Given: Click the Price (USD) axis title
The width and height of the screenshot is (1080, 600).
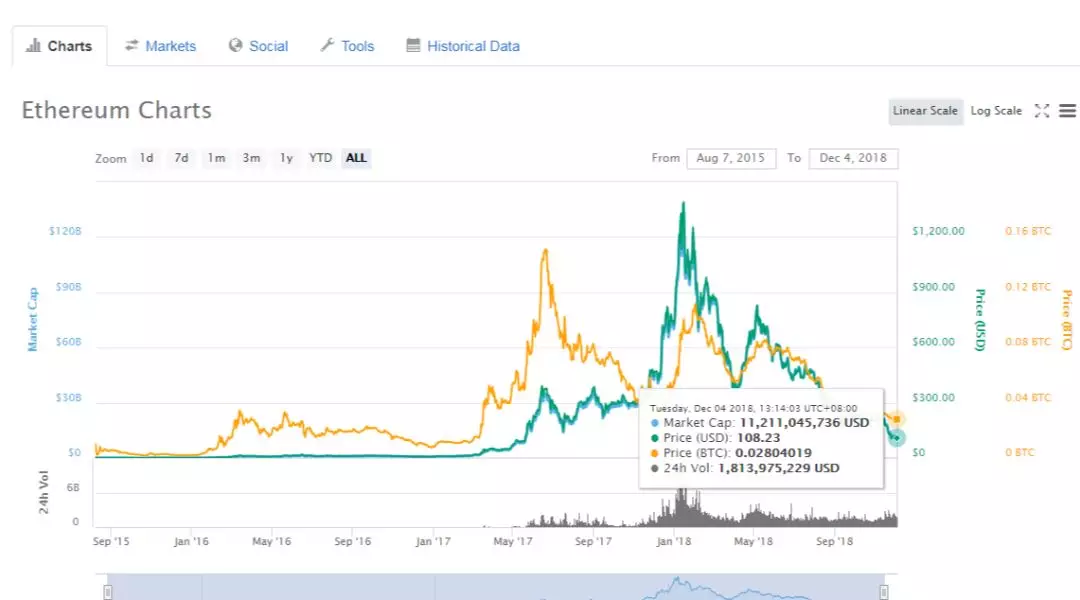Looking at the screenshot, I should [980, 320].
